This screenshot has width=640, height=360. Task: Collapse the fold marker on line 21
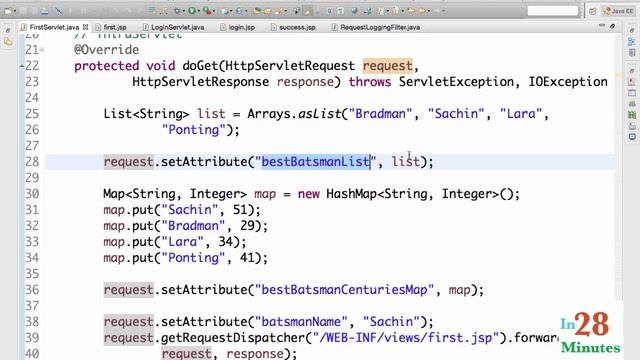[42, 50]
